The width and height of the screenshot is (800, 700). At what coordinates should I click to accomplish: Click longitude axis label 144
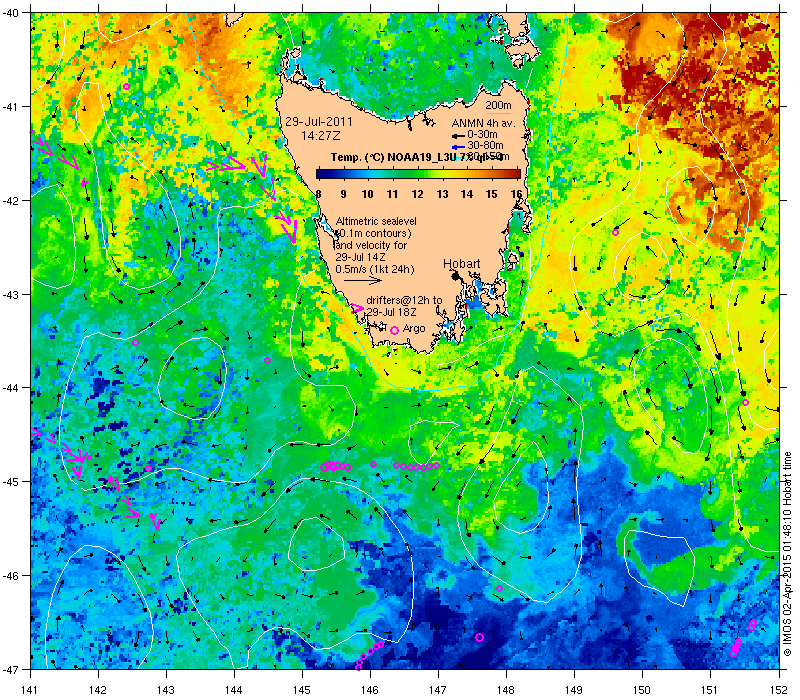pyautogui.click(x=234, y=690)
